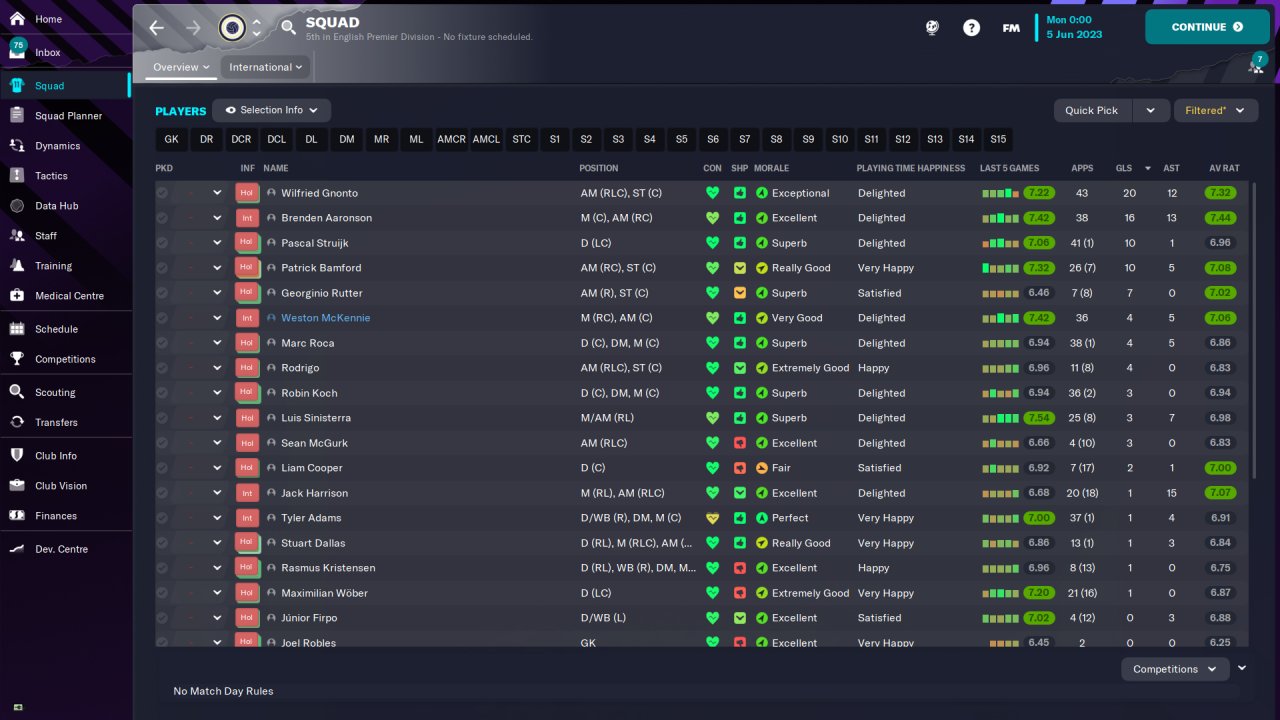
Task: Click the globe icon in the top bar
Action: (932, 28)
